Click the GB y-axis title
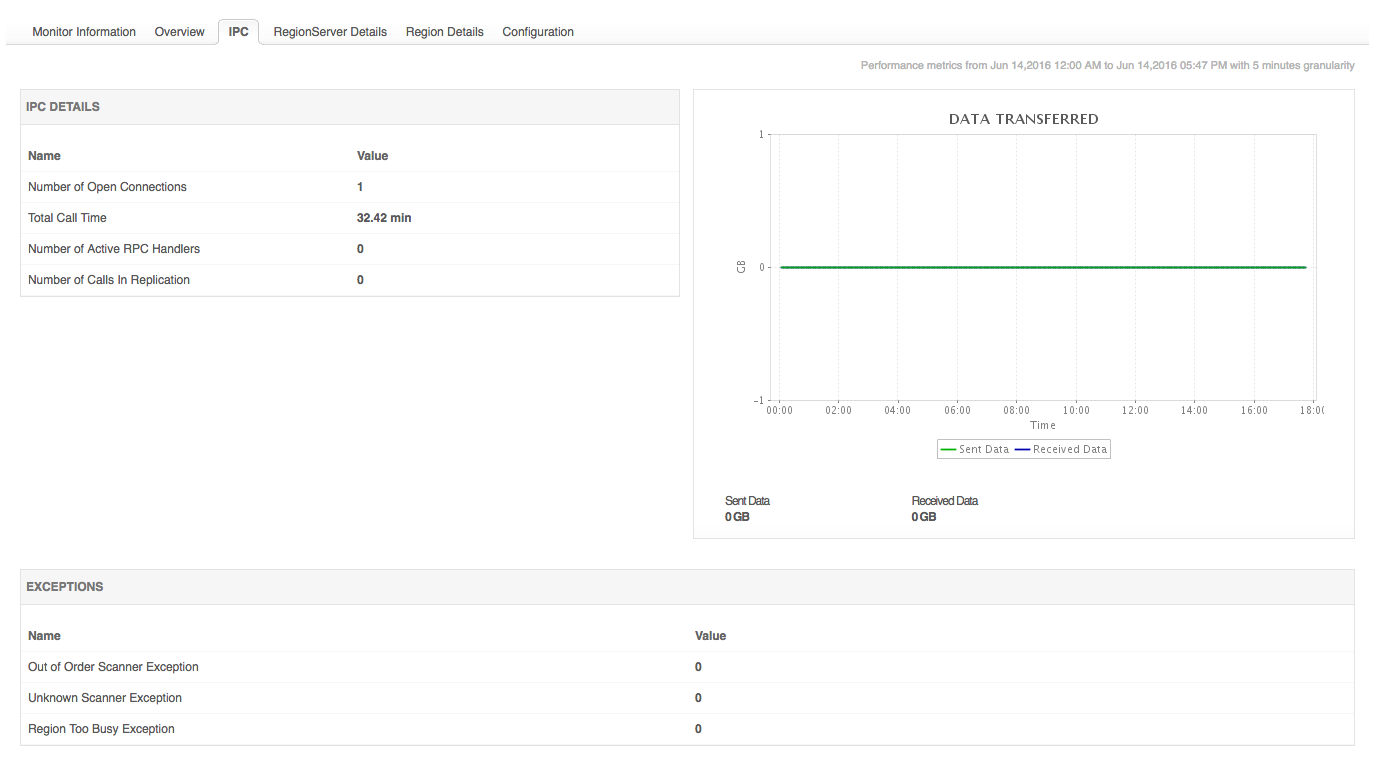 click(741, 267)
